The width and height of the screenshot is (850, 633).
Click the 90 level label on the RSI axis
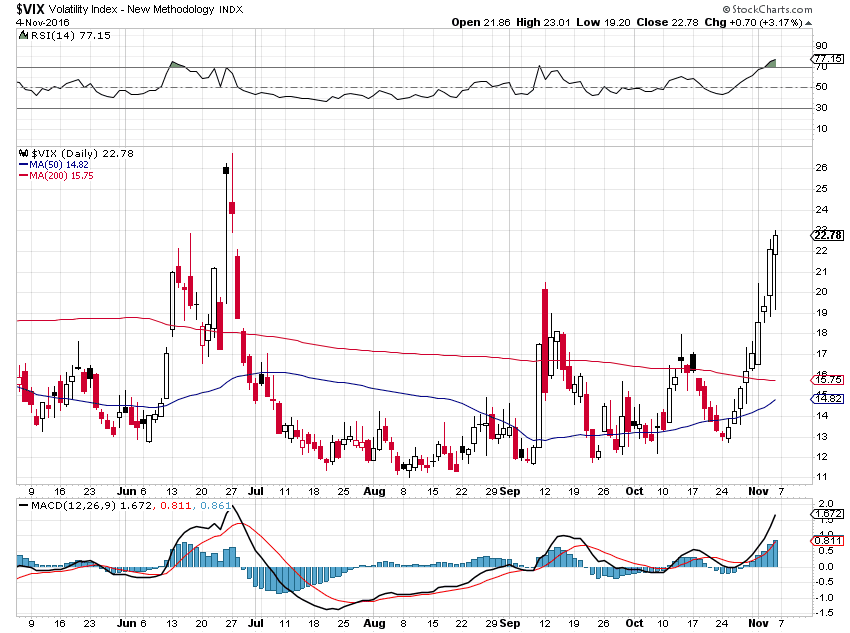821,46
